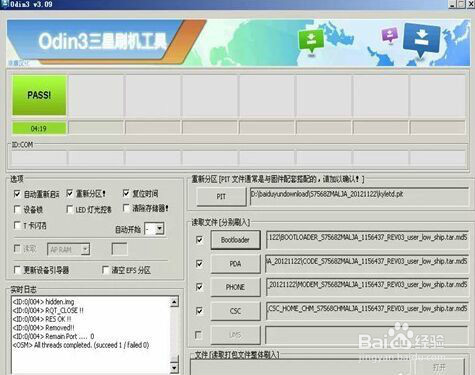This screenshot has height=375, width=475.
Task: Uncheck the PHONE file checkbox
Action: (199, 287)
